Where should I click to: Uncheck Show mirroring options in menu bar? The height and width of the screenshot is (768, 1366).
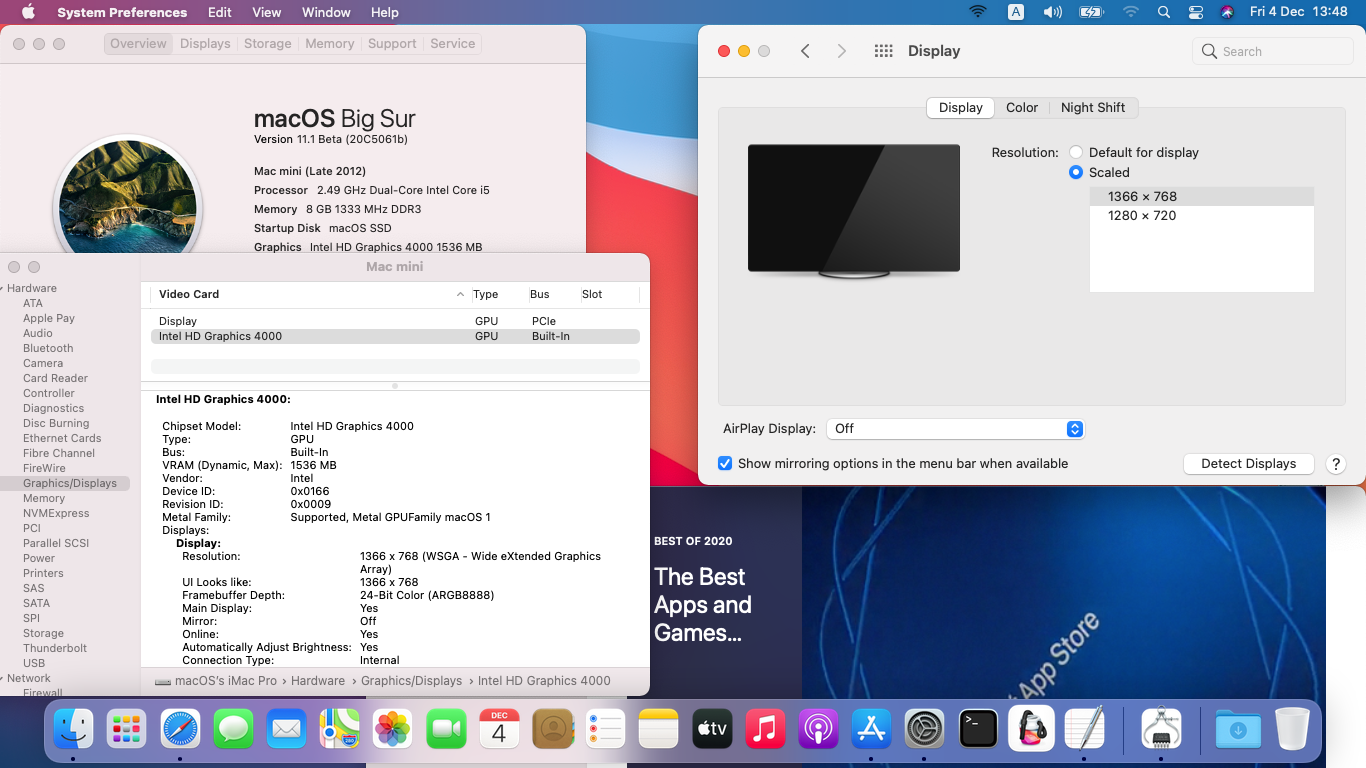[x=725, y=463]
